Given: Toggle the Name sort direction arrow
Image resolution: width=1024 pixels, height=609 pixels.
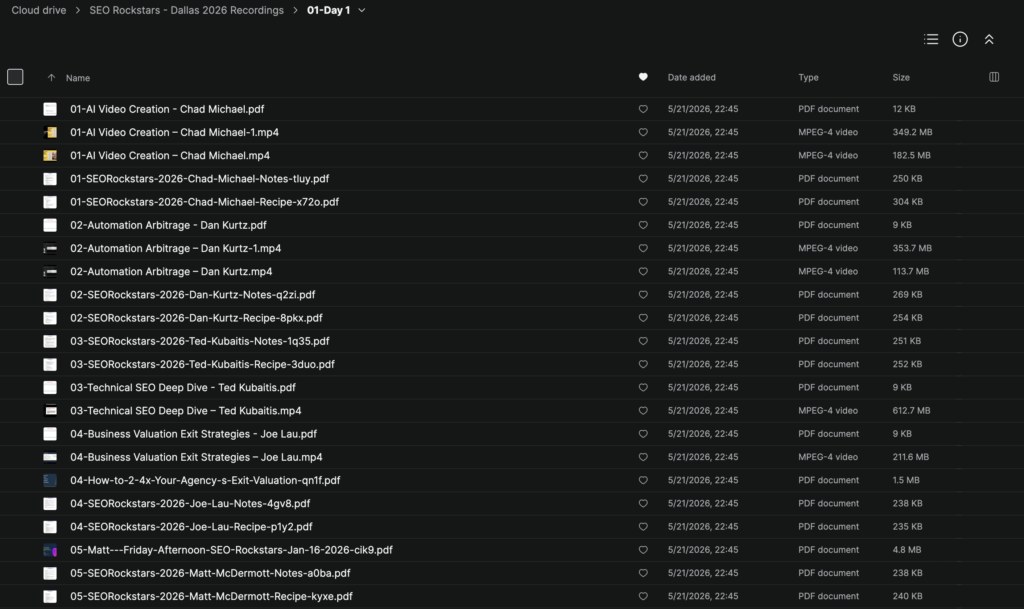Looking at the screenshot, I should [x=51, y=78].
